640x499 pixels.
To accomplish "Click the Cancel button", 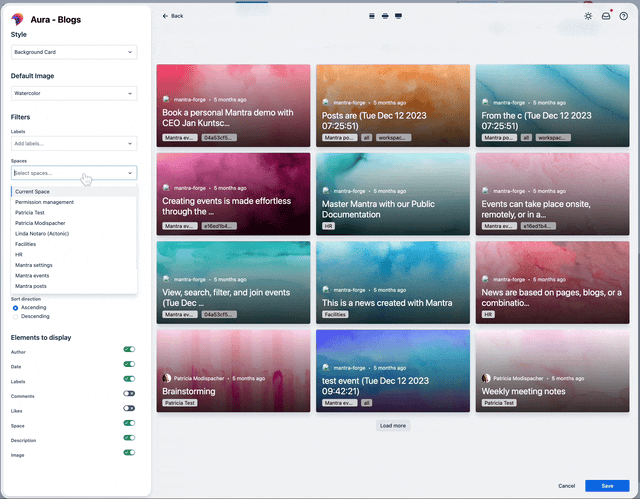I will [x=567, y=486].
